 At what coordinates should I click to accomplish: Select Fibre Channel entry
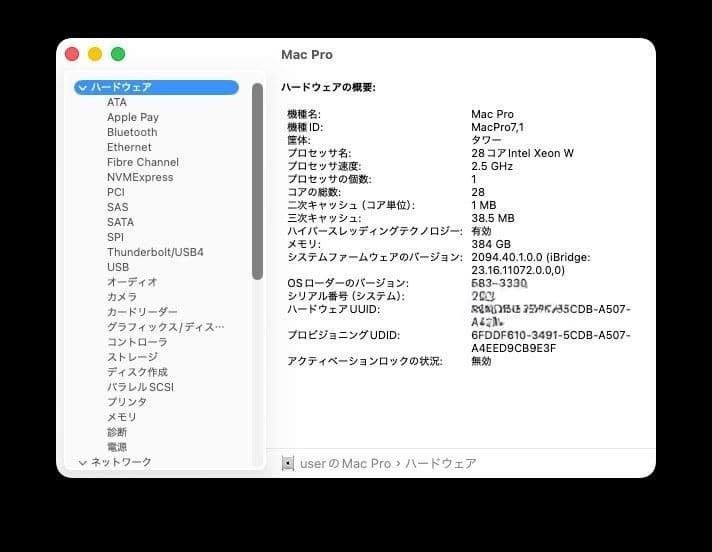coord(143,162)
